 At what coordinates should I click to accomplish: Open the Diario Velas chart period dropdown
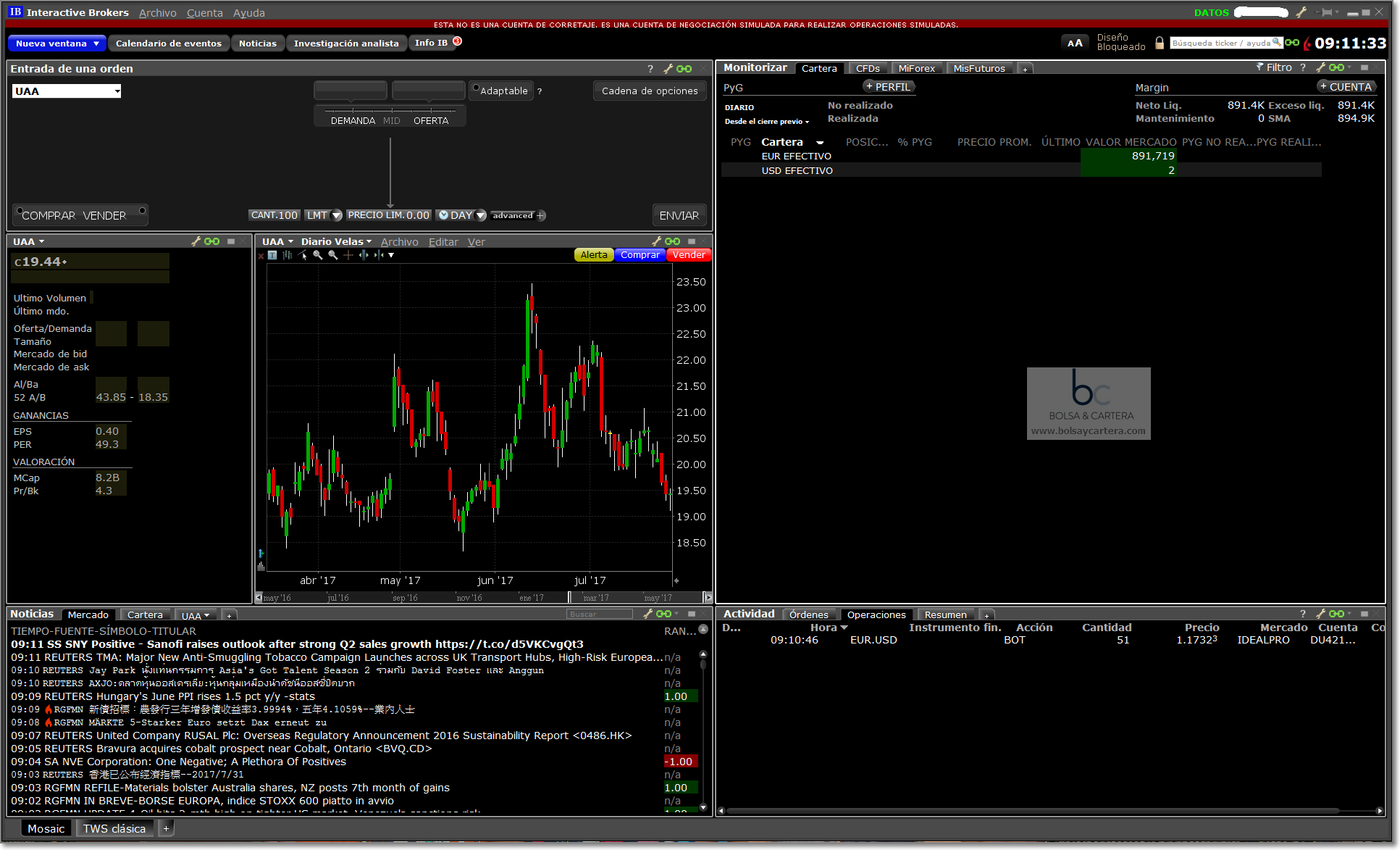[x=336, y=241]
